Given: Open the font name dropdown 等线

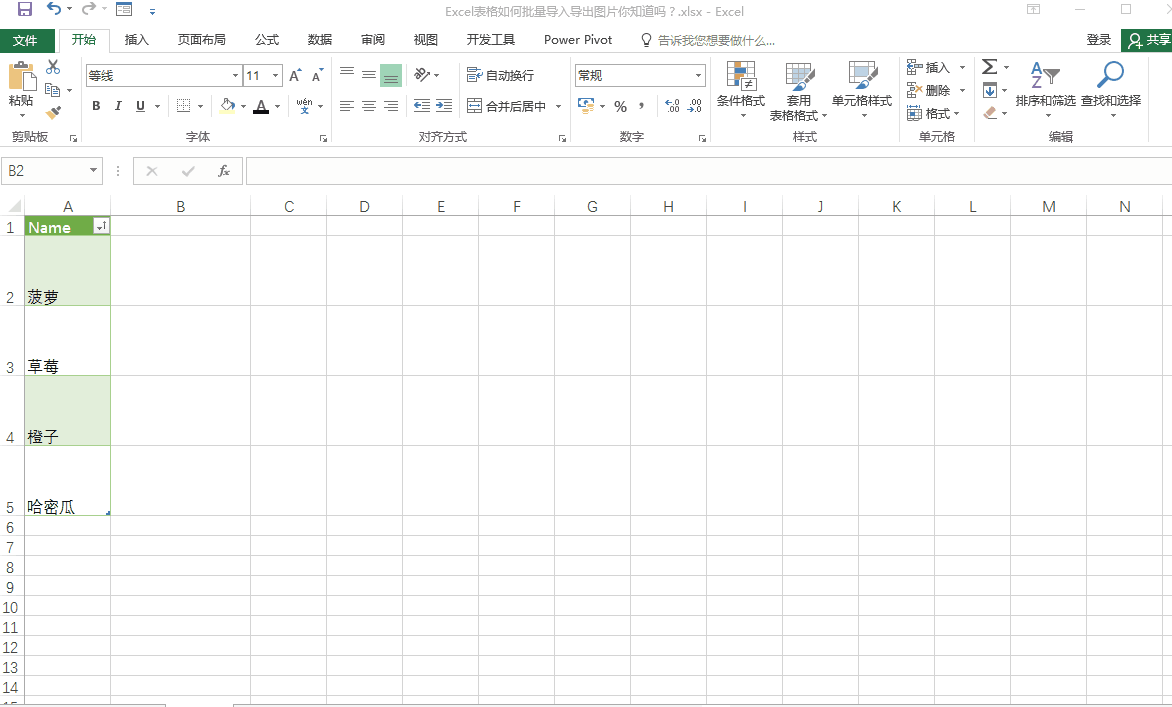Looking at the screenshot, I should click(235, 76).
